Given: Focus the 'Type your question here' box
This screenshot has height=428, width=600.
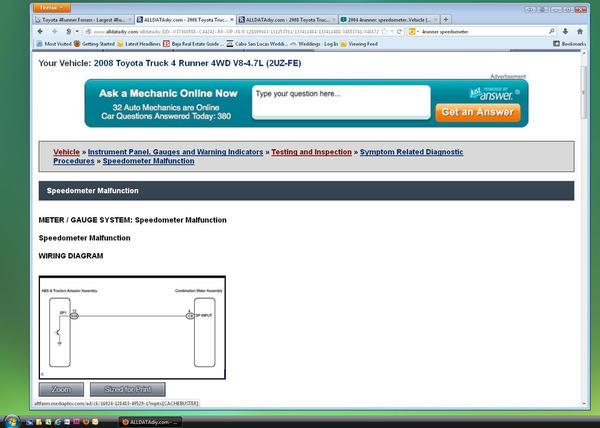Looking at the screenshot, I should 341,102.
